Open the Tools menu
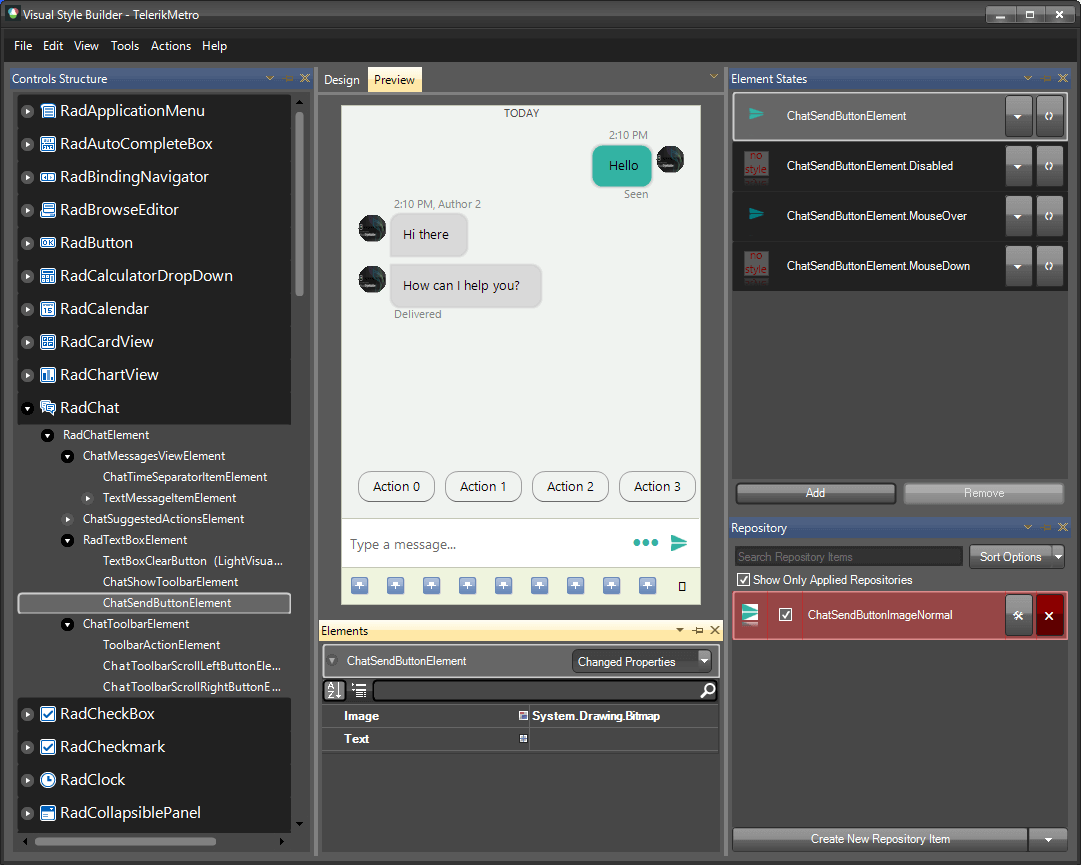The image size is (1081, 865). pyautogui.click(x=125, y=46)
